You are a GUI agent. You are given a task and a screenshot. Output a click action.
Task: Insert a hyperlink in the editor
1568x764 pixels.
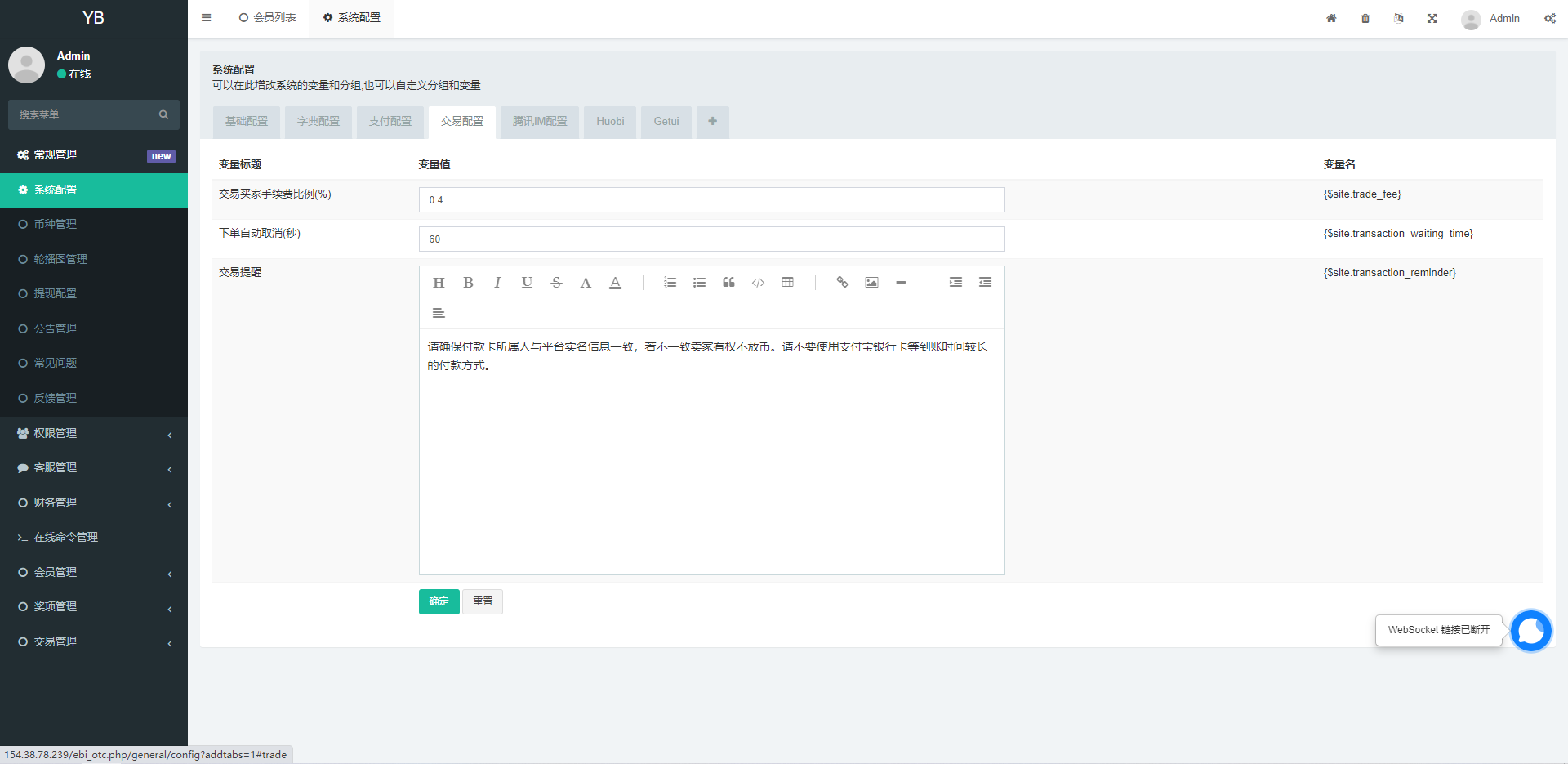point(842,283)
